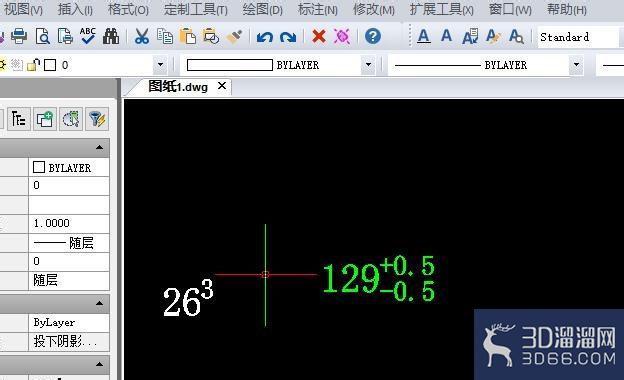Paste from clipboard icon

tap(187, 37)
